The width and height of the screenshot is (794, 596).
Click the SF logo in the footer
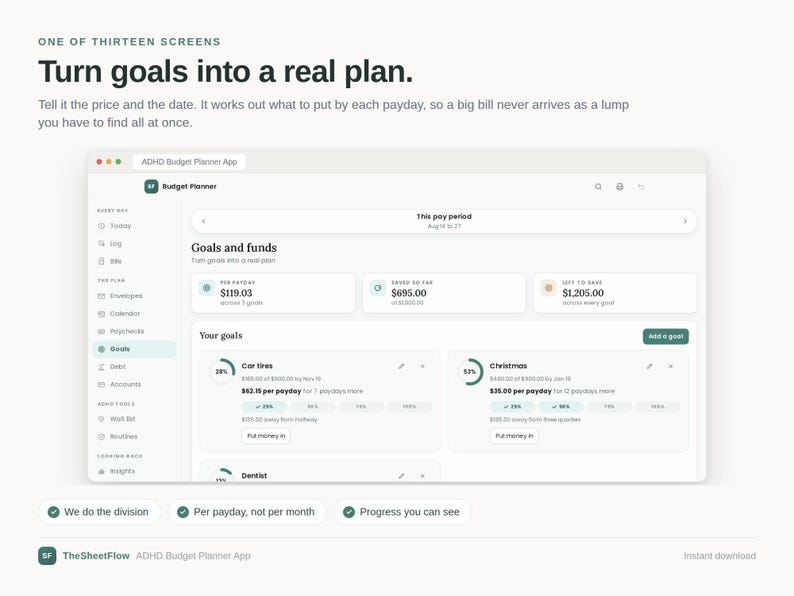click(x=47, y=556)
